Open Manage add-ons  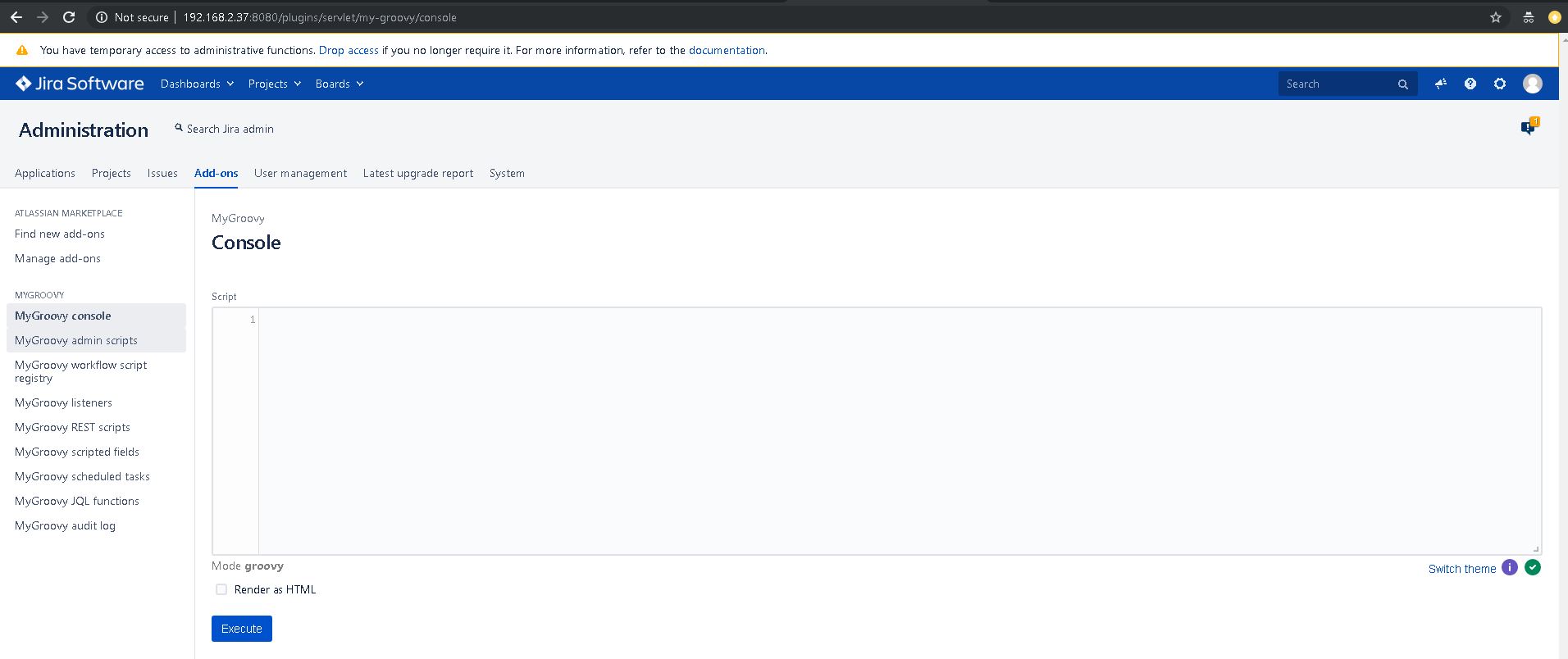click(57, 258)
